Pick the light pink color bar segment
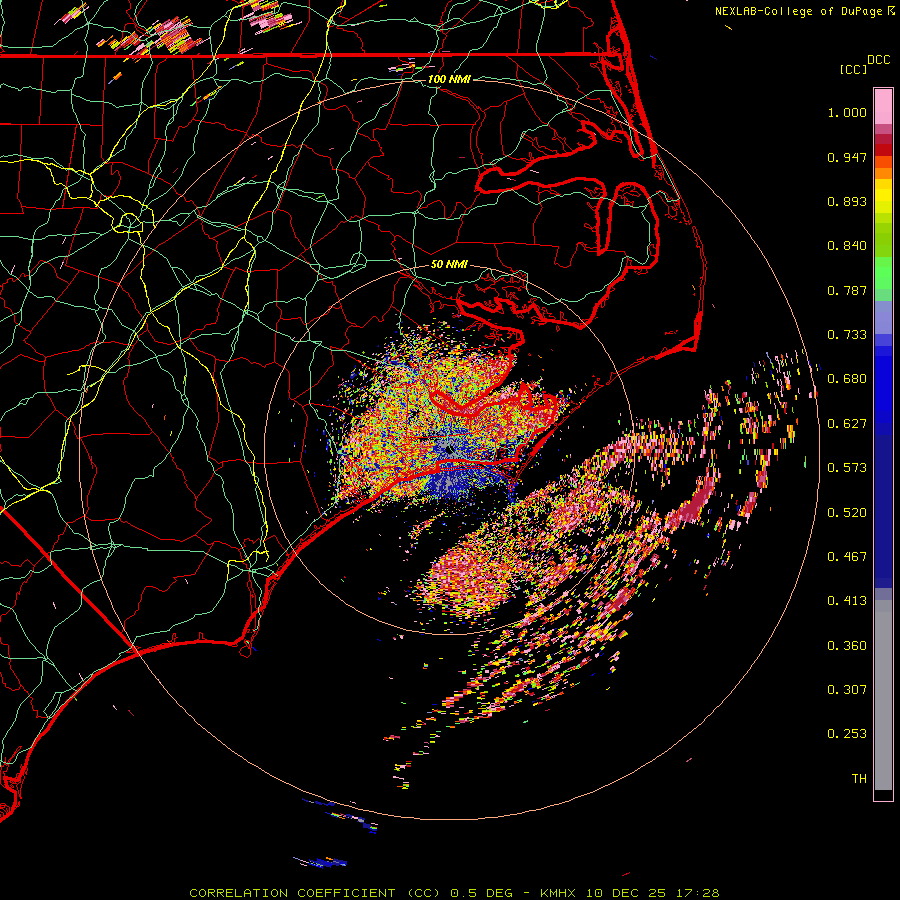900x900 pixels. tap(883, 107)
